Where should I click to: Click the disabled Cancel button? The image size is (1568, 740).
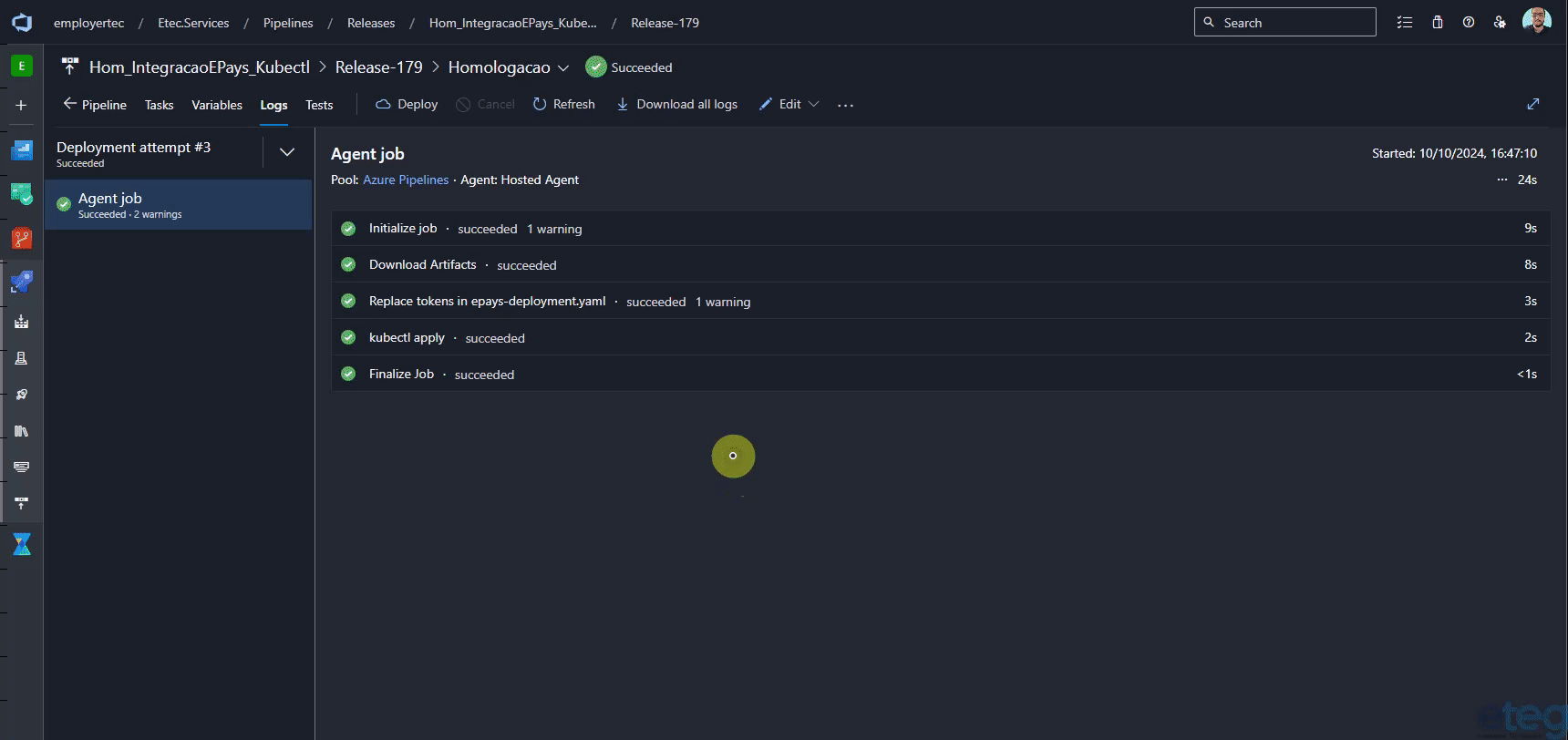point(485,105)
